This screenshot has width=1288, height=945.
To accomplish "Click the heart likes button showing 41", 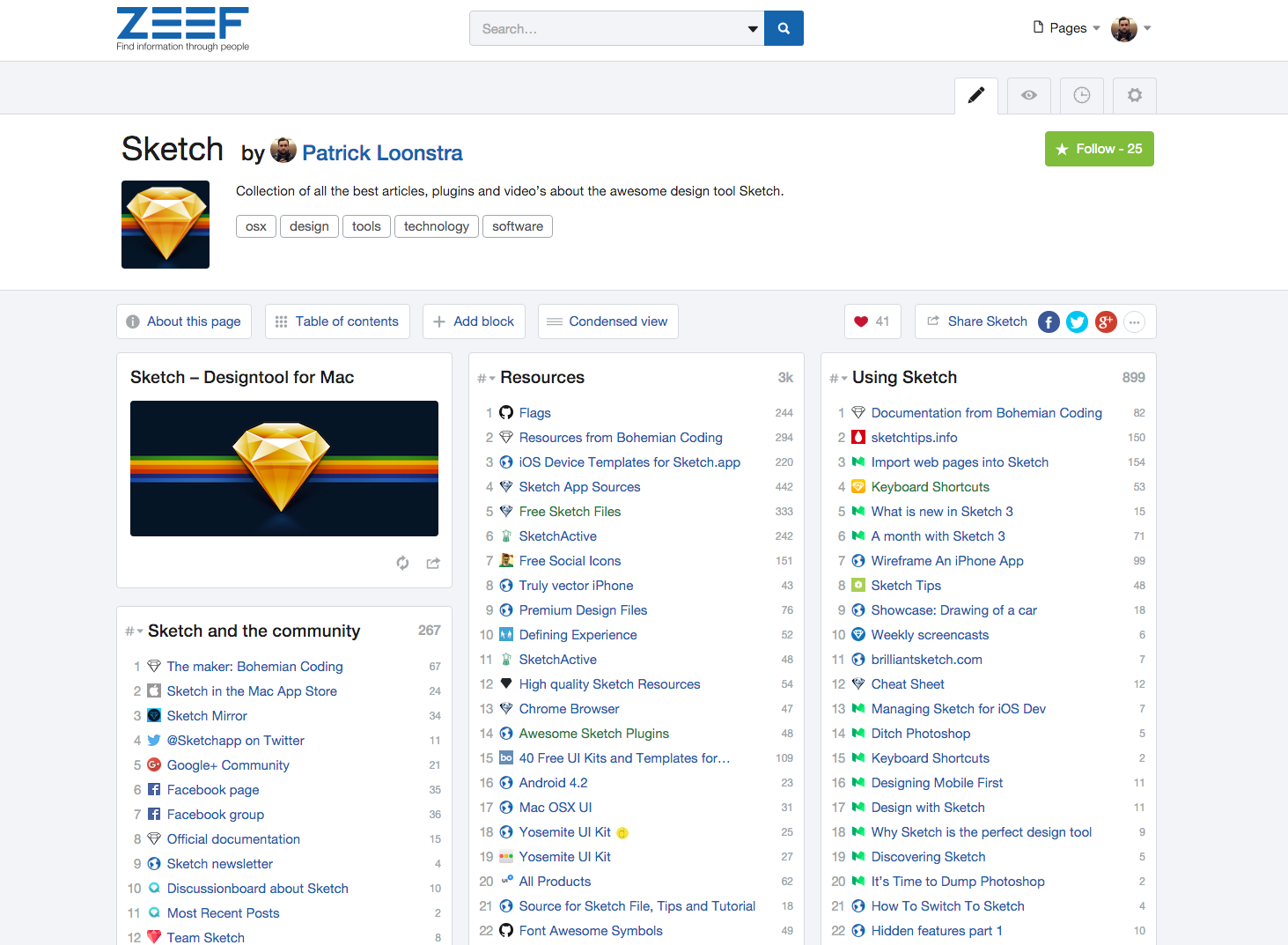I will 872,321.
